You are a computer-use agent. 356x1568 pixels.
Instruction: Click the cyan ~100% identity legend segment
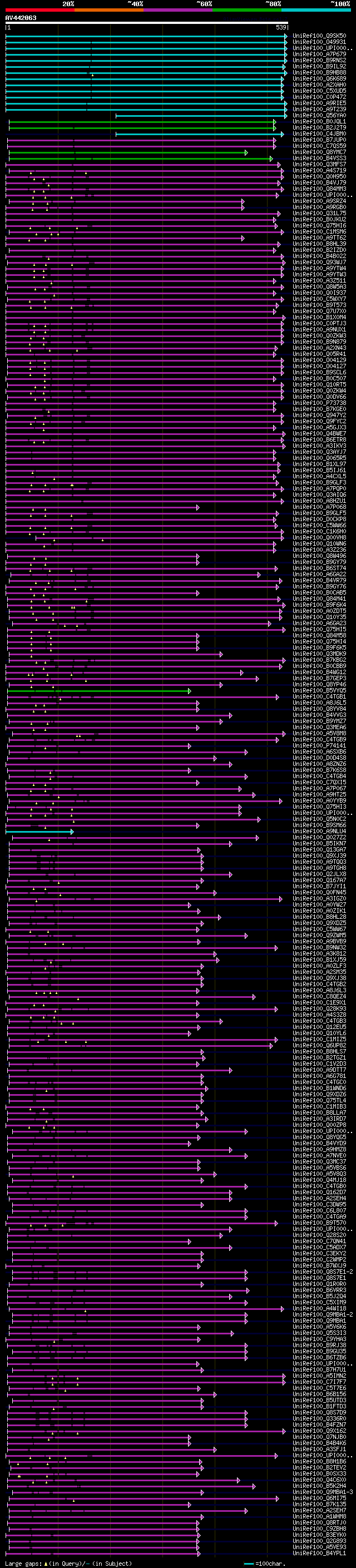click(x=316, y=10)
